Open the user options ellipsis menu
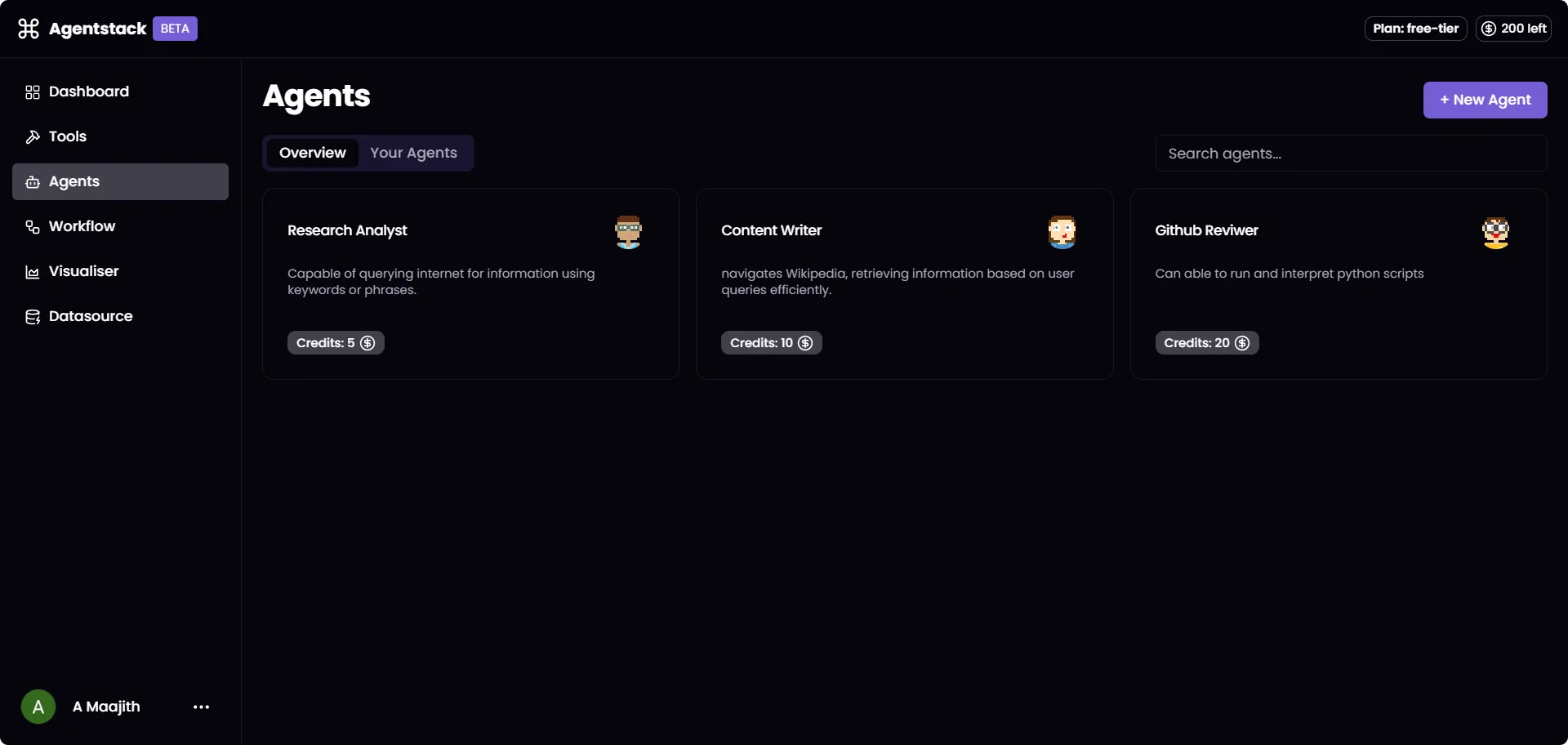The height and width of the screenshot is (745, 1568). click(201, 707)
